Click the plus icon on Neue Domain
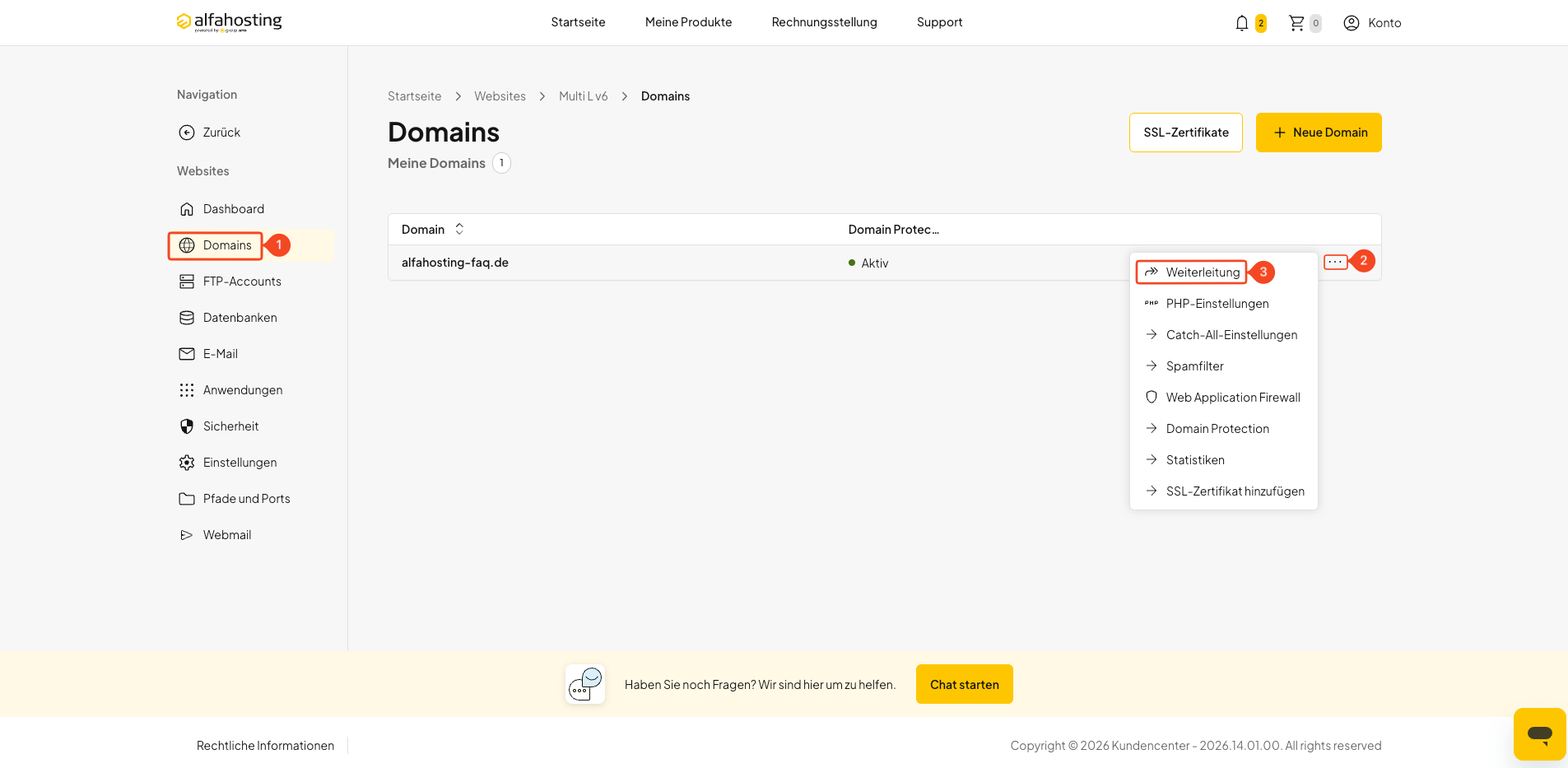The height and width of the screenshot is (768, 1568). pyautogui.click(x=1280, y=133)
